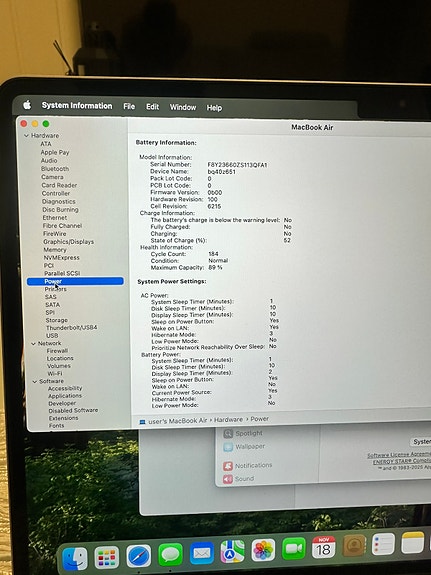Open Mail app in the dock
Image resolution: width=431 pixels, height=575 pixels.
click(x=202, y=553)
